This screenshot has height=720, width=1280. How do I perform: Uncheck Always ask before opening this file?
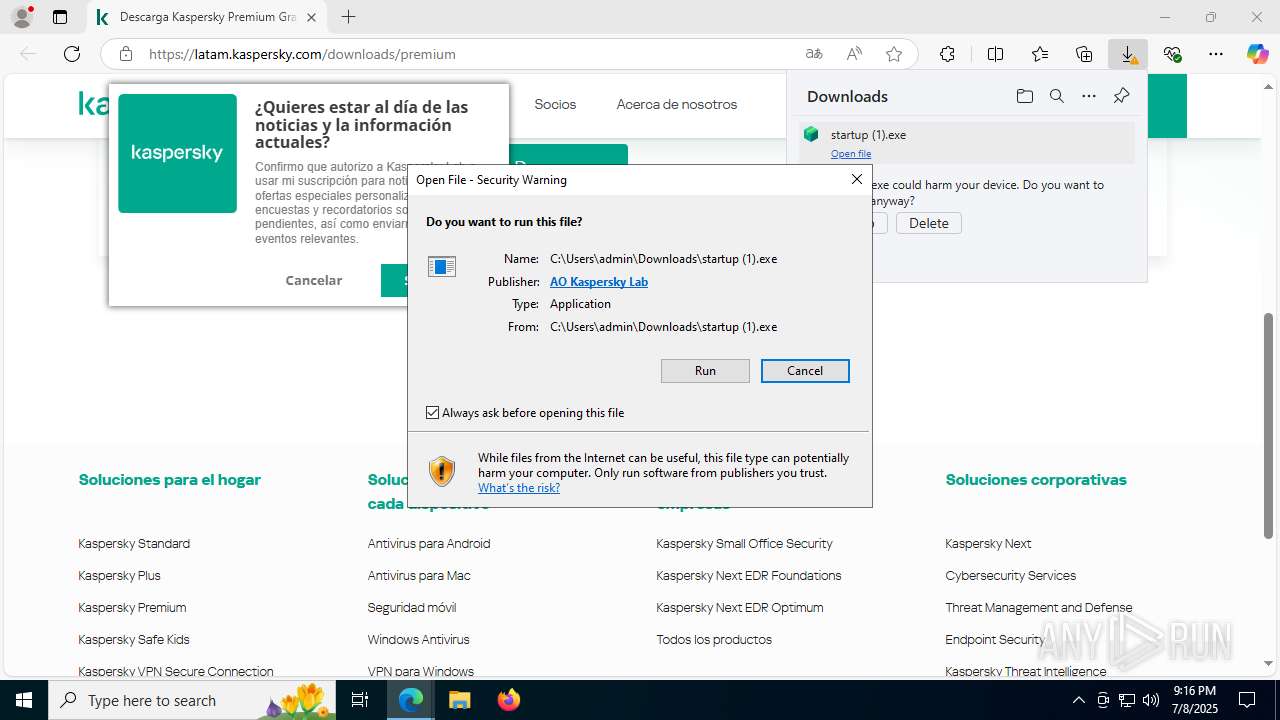tap(433, 412)
